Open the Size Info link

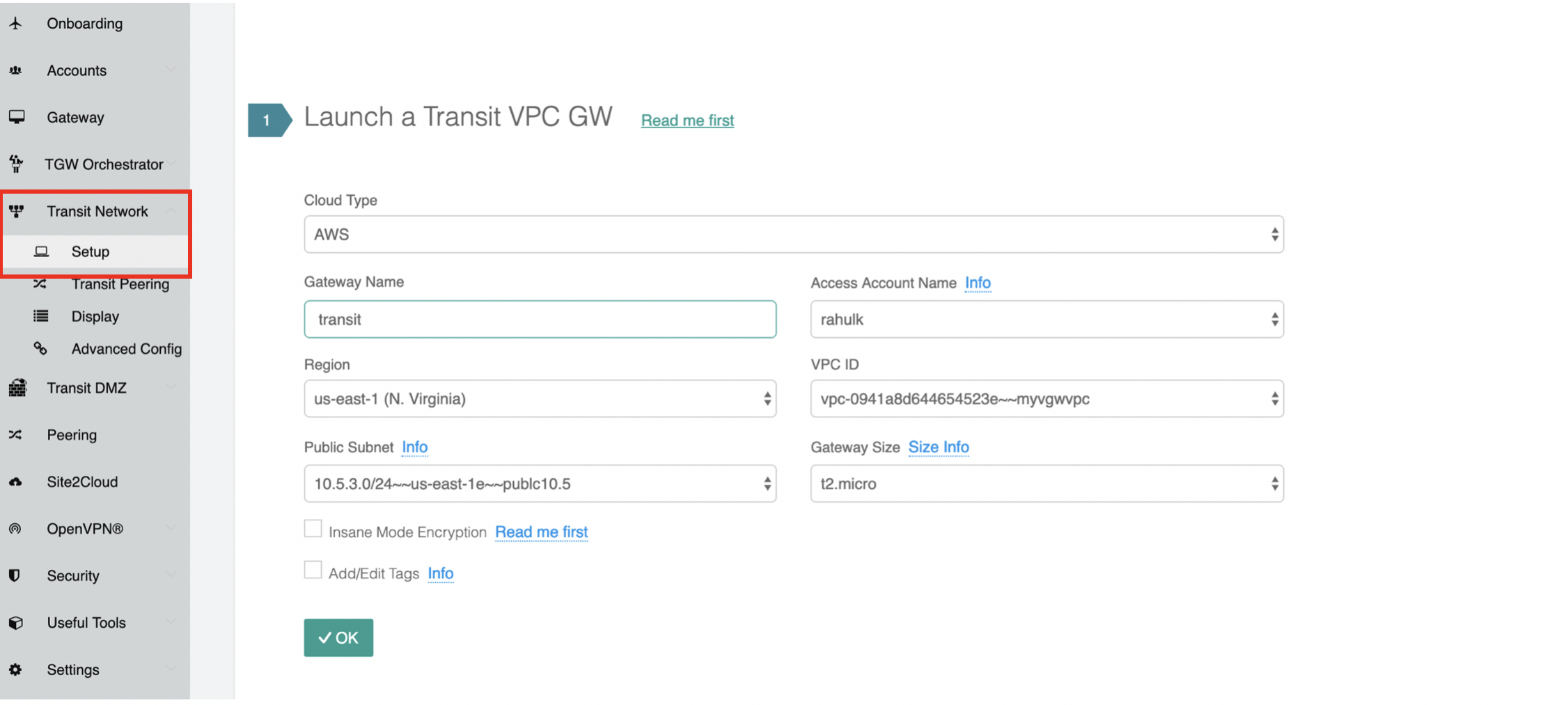click(x=938, y=447)
